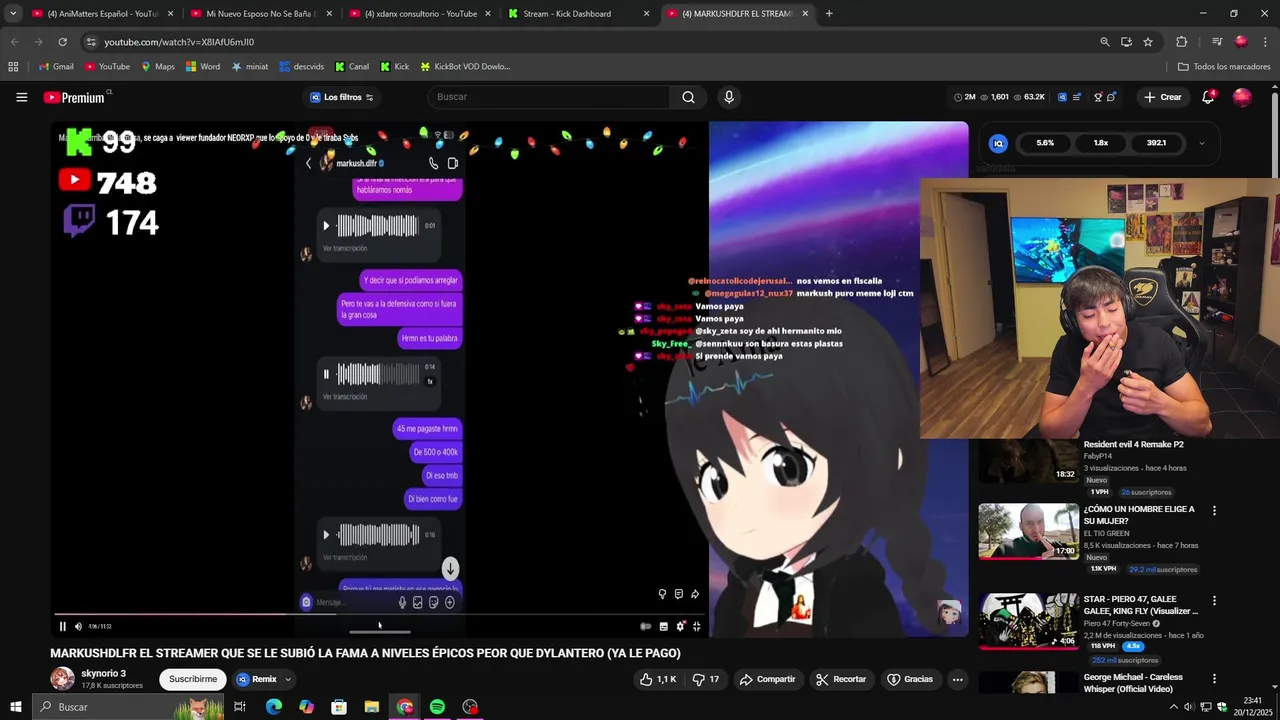
Task: Subscribe with the Suscribirme button
Action: coord(193,679)
